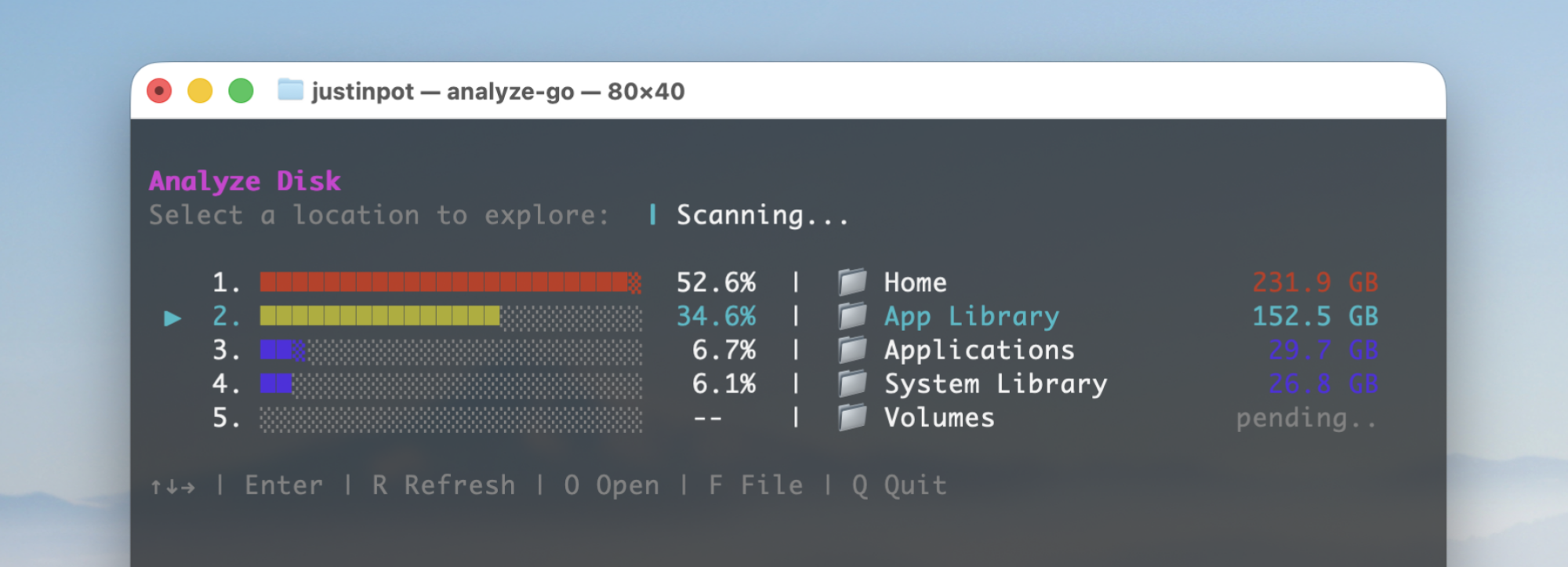The height and width of the screenshot is (567, 1568).
Task: Select the App Library location name
Action: (971, 317)
